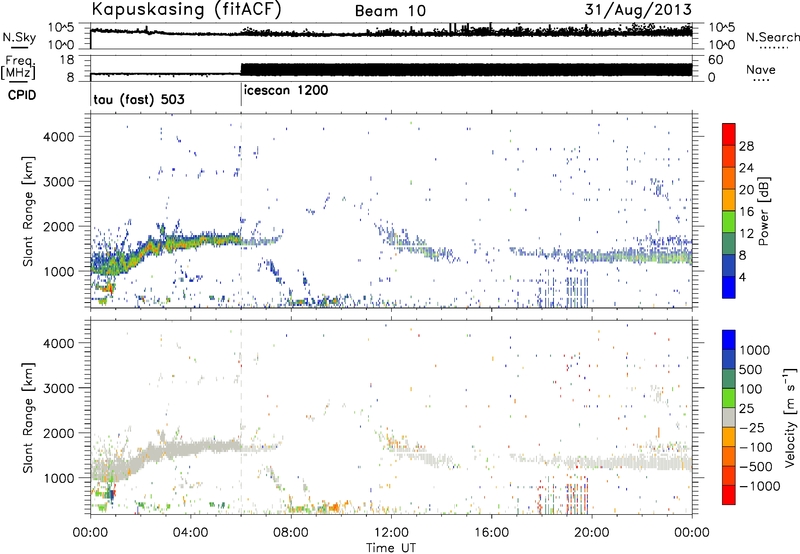
Task: Click the 'N.Sky' legend label
Action: tap(19, 37)
